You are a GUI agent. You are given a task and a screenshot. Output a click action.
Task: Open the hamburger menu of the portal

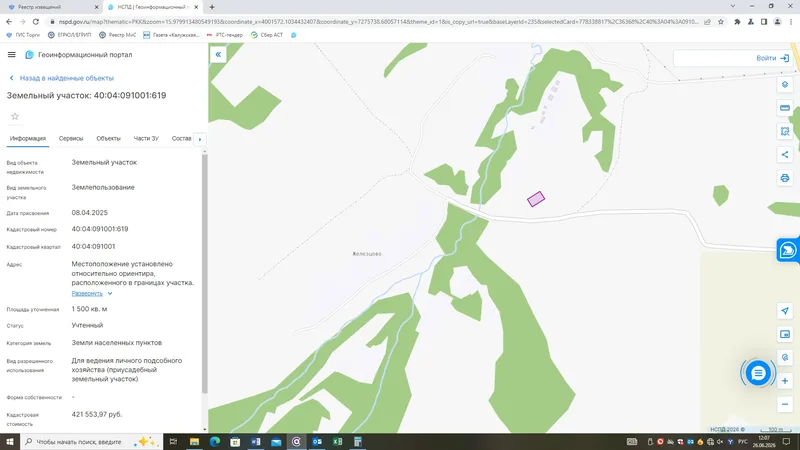(x=11, y=55)
